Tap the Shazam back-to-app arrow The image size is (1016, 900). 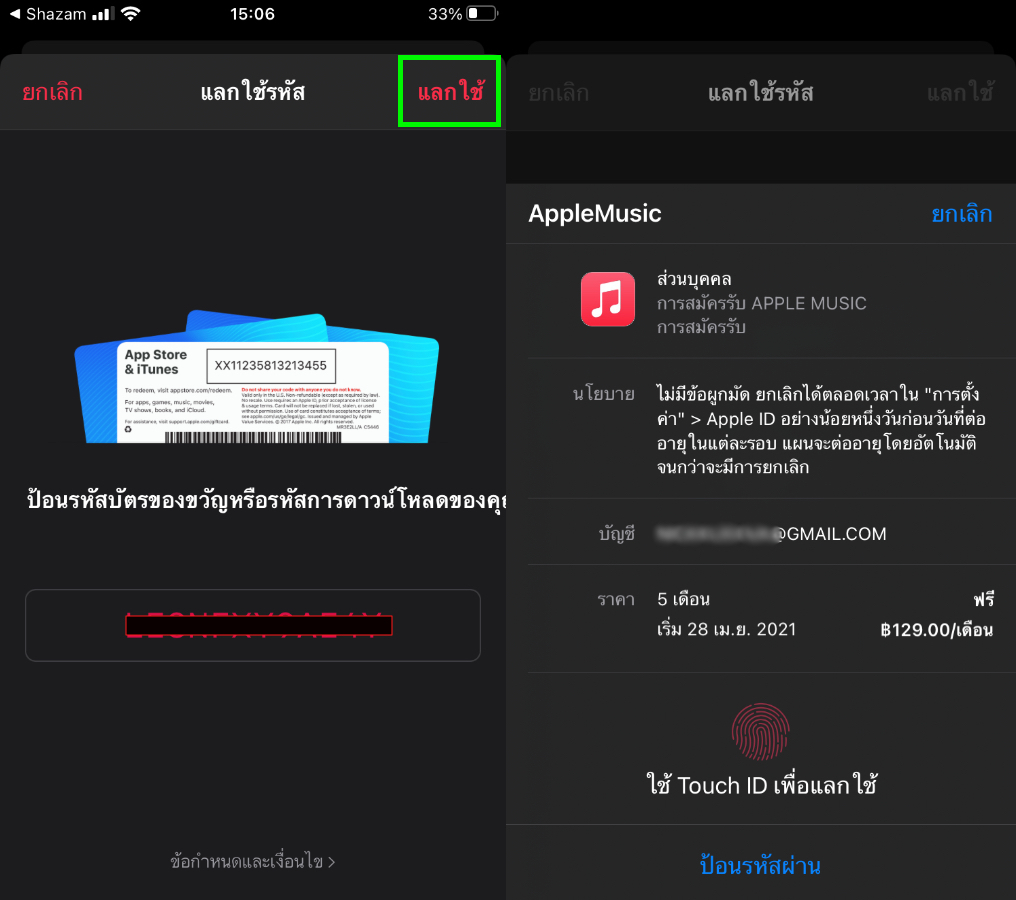click(x=14, y=15)
